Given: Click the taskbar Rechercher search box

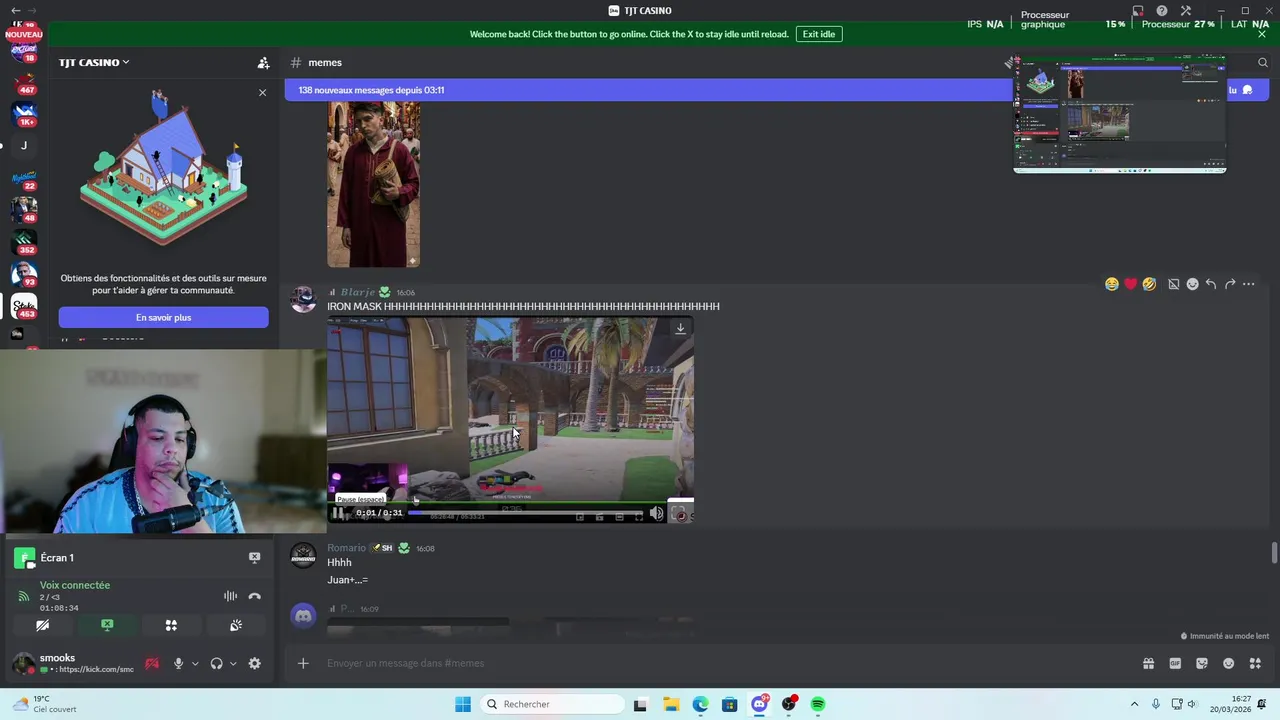Looking at the screenshot, I should (553, 704).
